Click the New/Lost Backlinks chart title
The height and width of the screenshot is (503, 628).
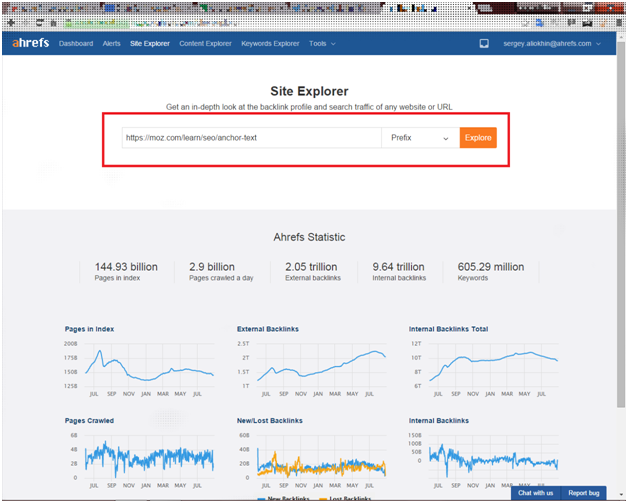tap(270, 421)
